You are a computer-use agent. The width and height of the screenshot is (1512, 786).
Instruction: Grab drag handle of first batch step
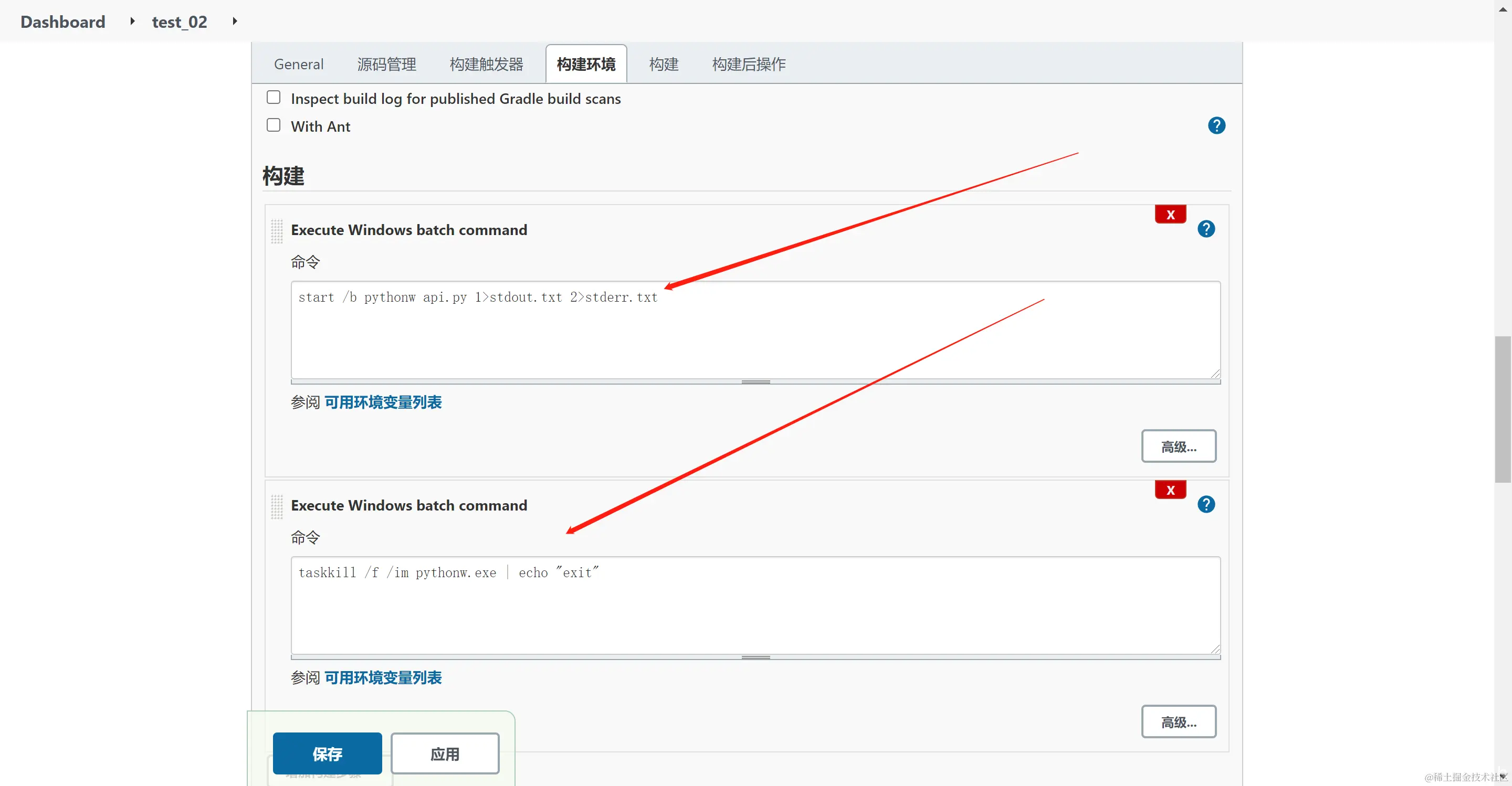(x=277, y=230)
